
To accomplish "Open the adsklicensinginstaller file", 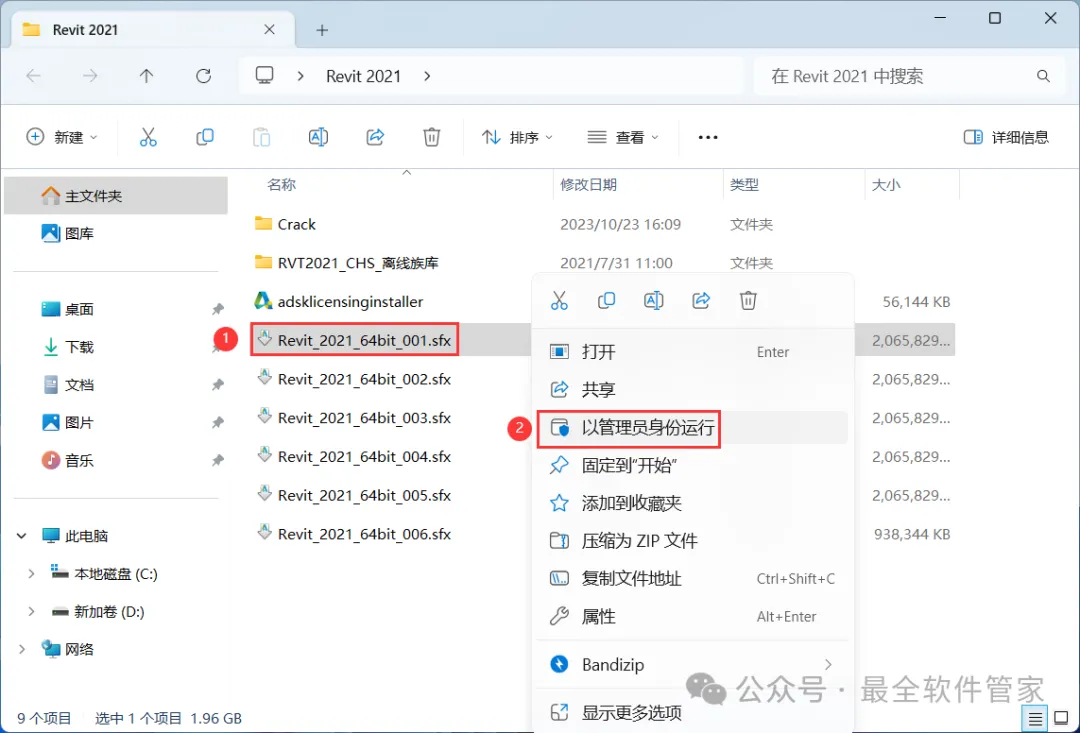I will [350, 302].
